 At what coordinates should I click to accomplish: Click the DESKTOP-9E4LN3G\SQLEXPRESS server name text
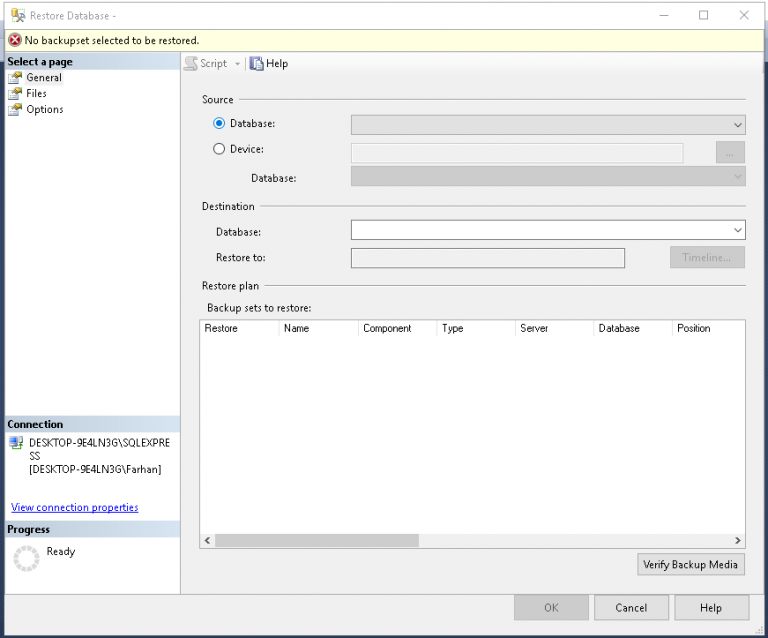pos(99,449)
